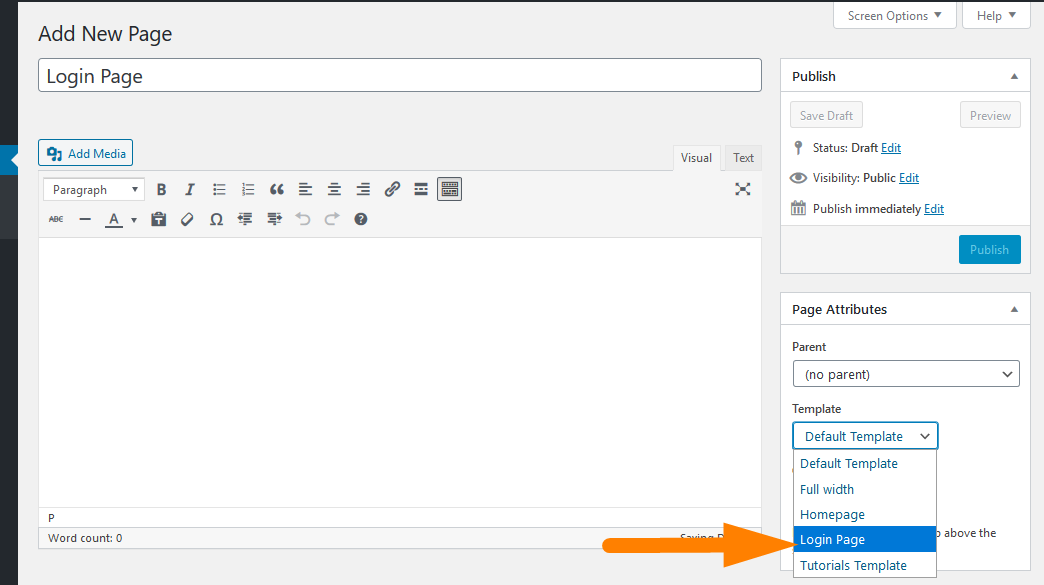The width and height of the screenshot is (1044, 585).
Task: Click the Save Draft button
Action: (x=826, y=115)
